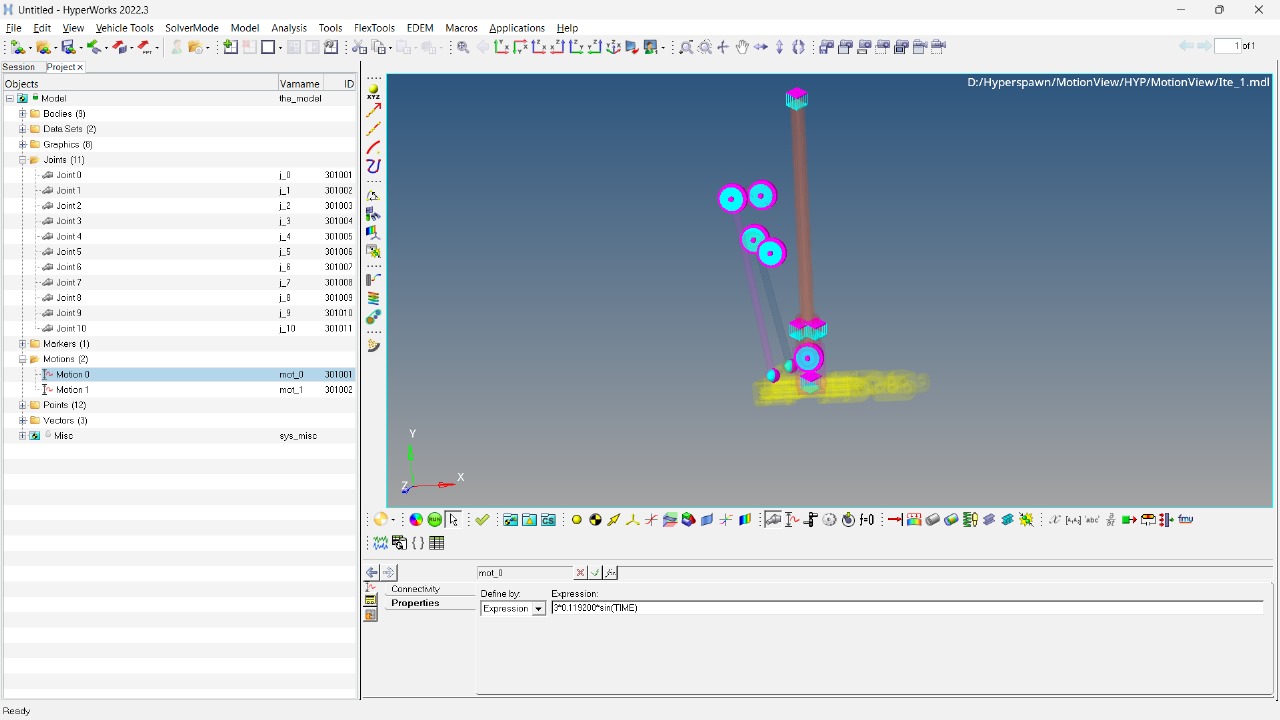Click the table/grid icon in bottom toolbar
This screenshot has height=720, width=1280.
click(x=437, y=543)
